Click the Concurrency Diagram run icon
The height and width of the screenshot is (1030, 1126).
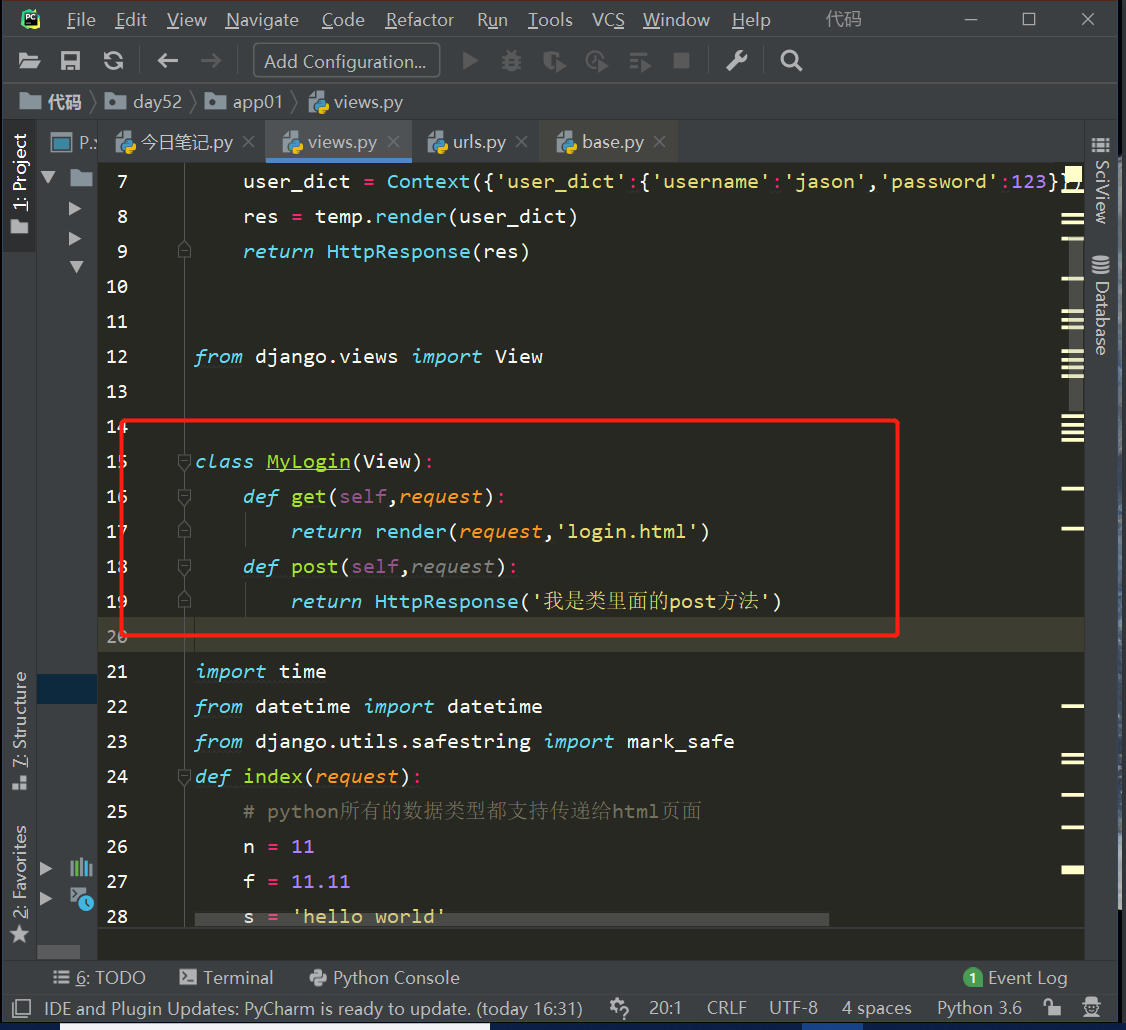tap(640, 61)
